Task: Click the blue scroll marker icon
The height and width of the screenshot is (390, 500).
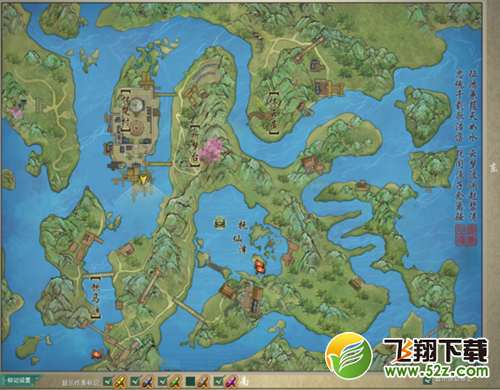Action: tap(147, 382)
